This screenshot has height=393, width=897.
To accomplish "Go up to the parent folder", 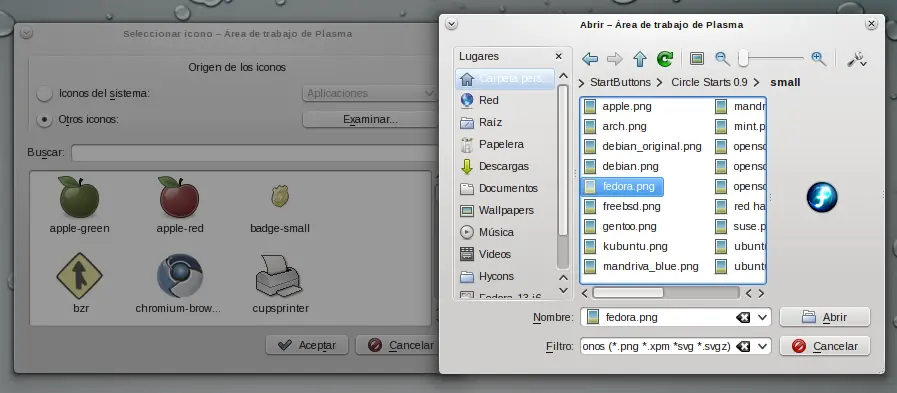I will pos(640,59).
